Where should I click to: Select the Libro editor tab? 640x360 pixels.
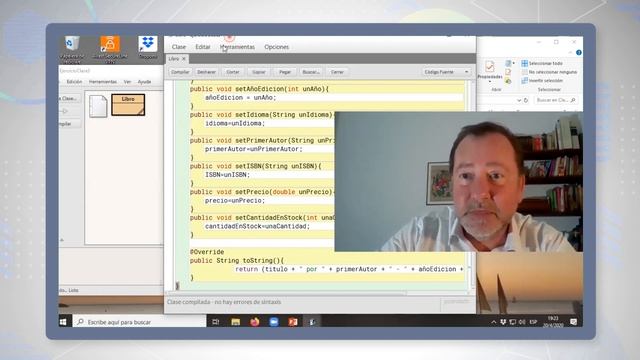click(174, 59)
